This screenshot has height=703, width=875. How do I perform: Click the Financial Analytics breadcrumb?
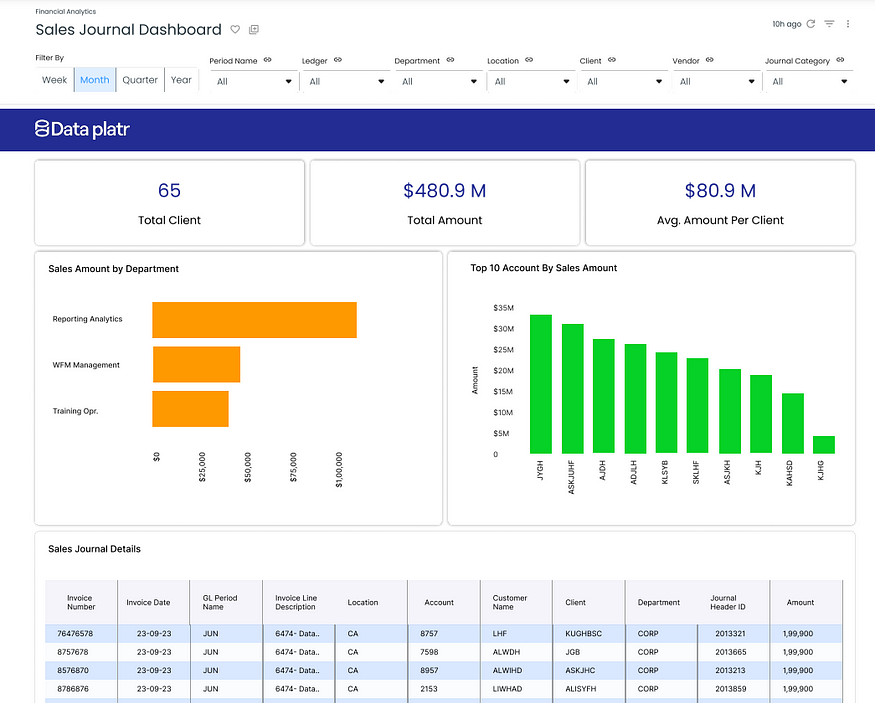pos(66,12)
